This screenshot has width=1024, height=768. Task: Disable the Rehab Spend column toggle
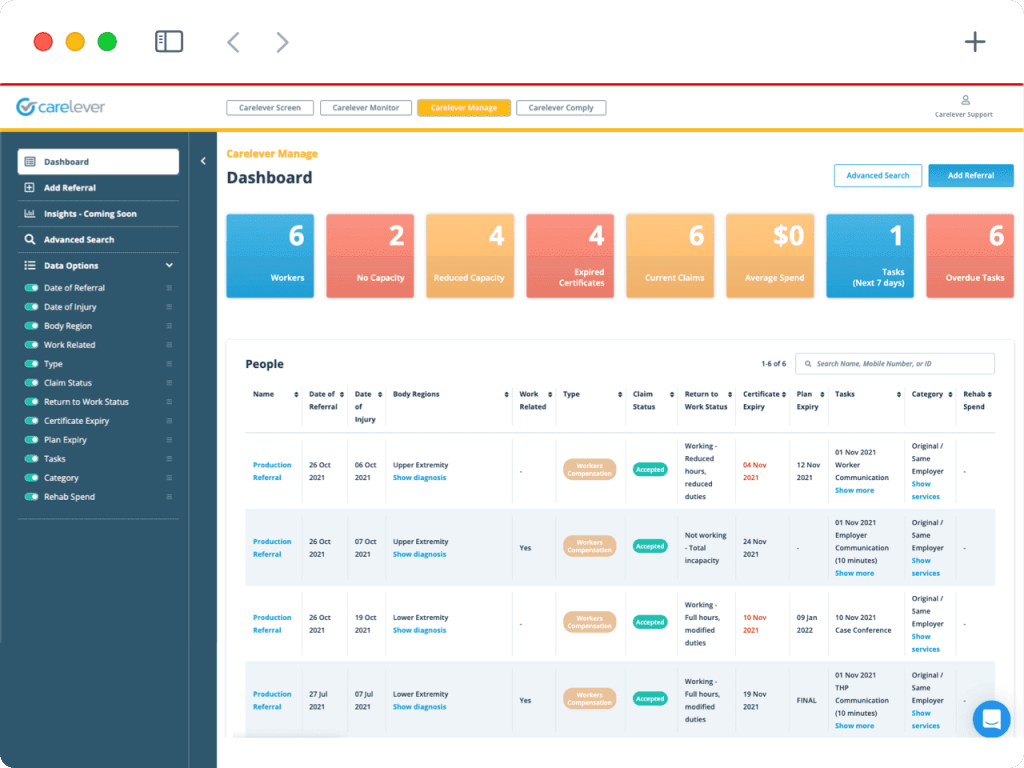point(31,496)
